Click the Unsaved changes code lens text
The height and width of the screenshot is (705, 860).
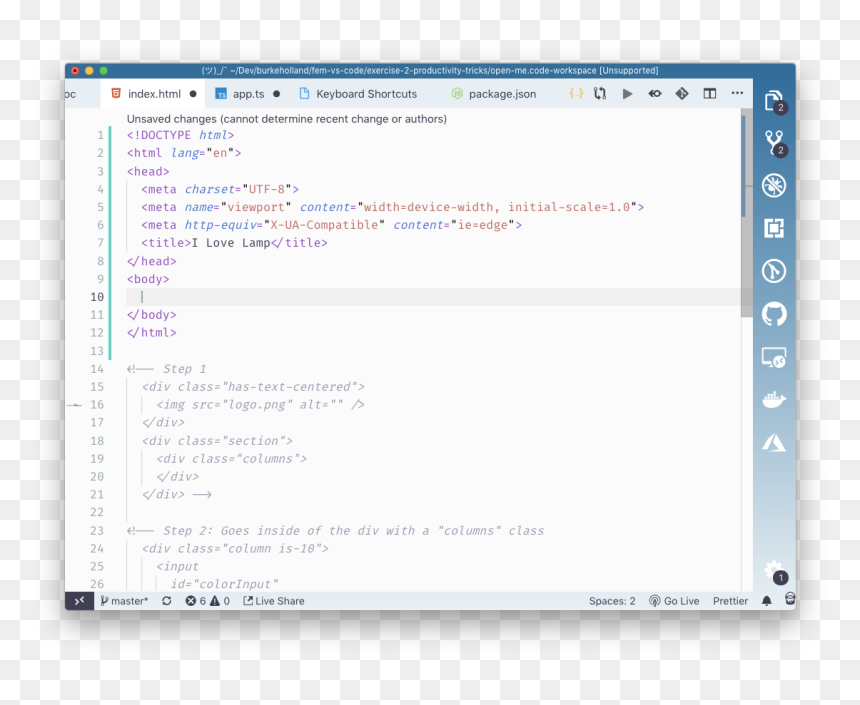click(287, 119)
